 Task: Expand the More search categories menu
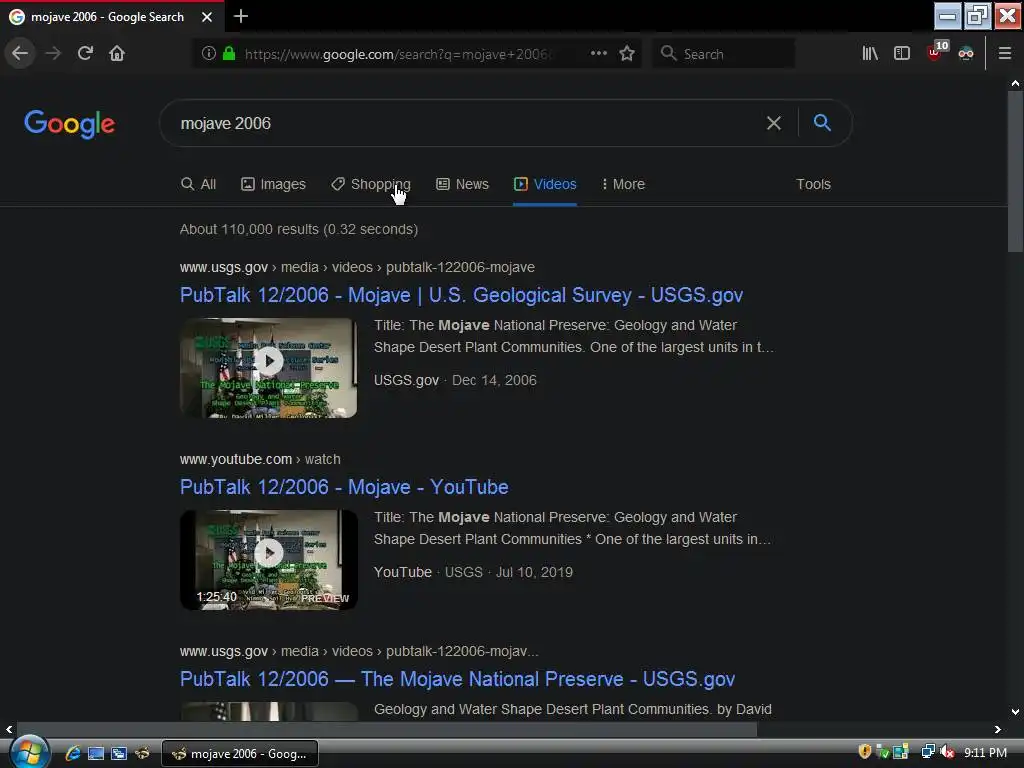point(623,184)
